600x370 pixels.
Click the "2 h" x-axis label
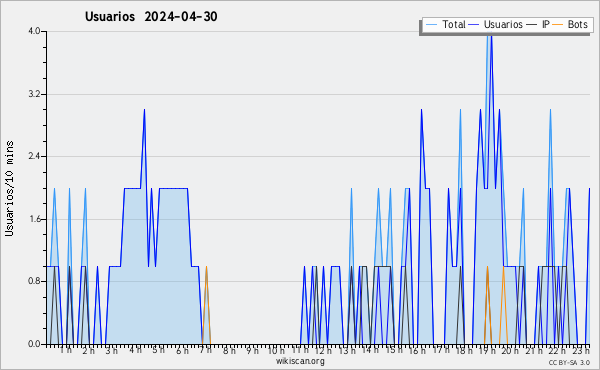tap(88, 350)
